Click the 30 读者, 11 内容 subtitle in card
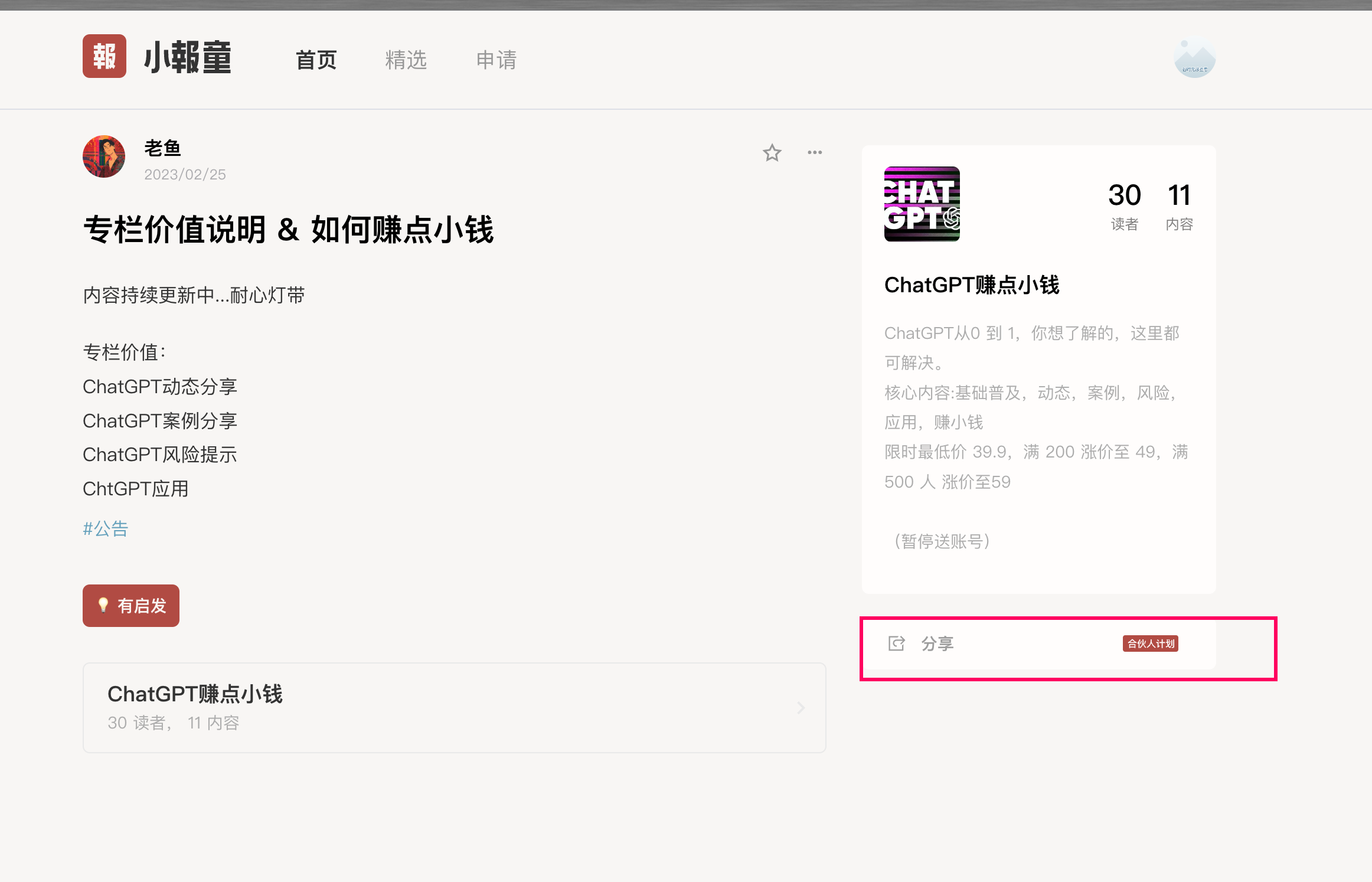 pyautogui.click(x=174, y=723)
